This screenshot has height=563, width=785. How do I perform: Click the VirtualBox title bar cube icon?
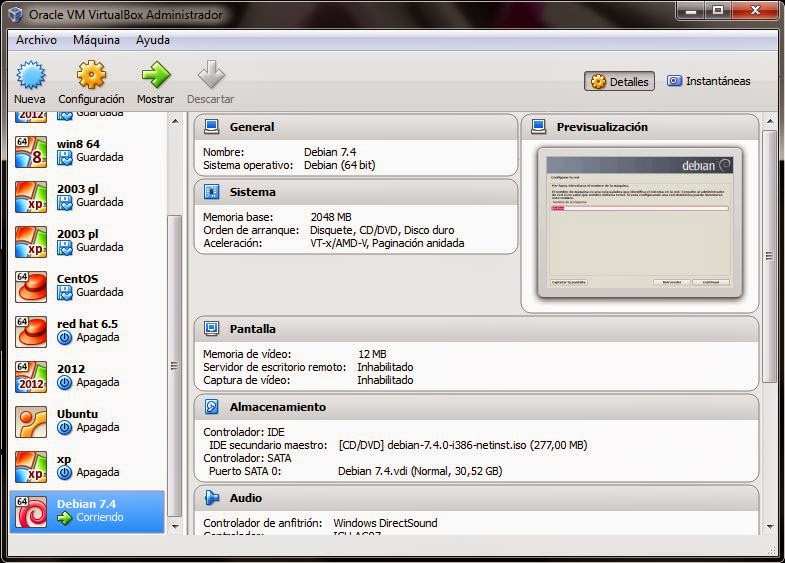pos(16,15)
